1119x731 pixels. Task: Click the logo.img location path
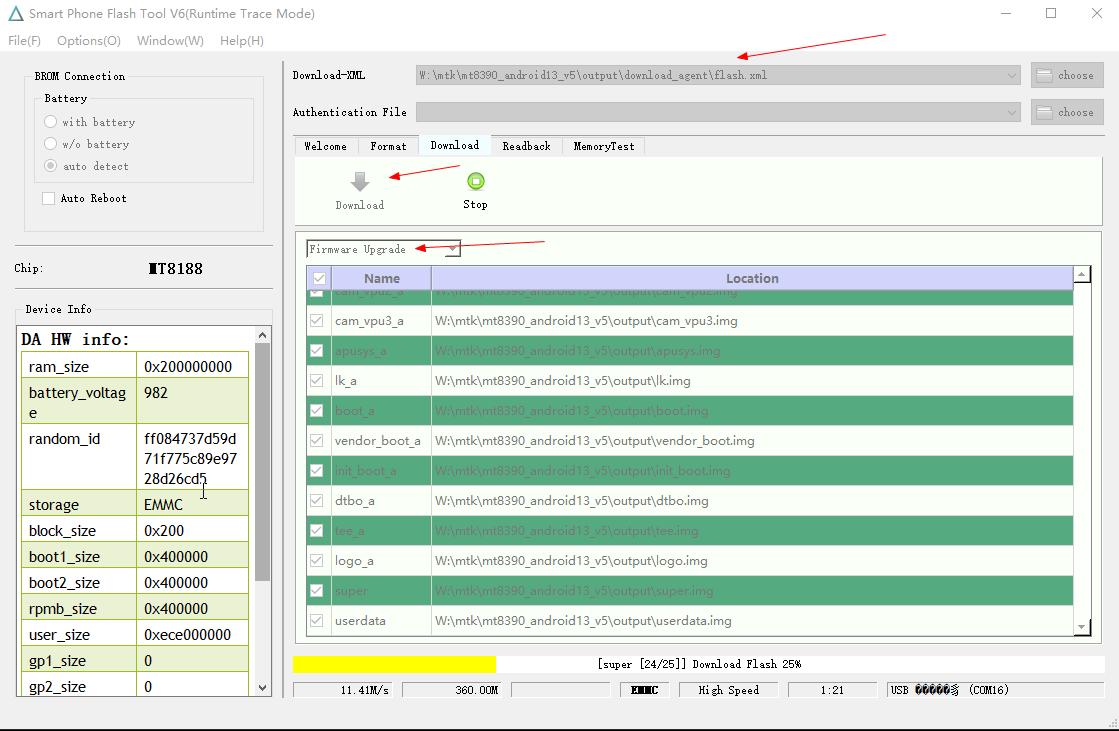pyautogui.click(x=571, y=560)
